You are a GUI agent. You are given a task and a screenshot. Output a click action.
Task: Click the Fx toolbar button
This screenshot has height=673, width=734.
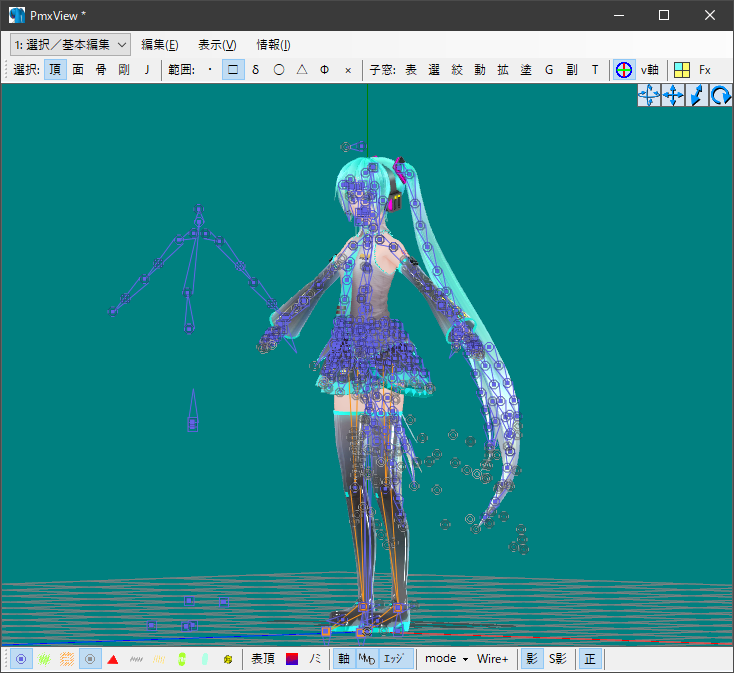[705, 70]
